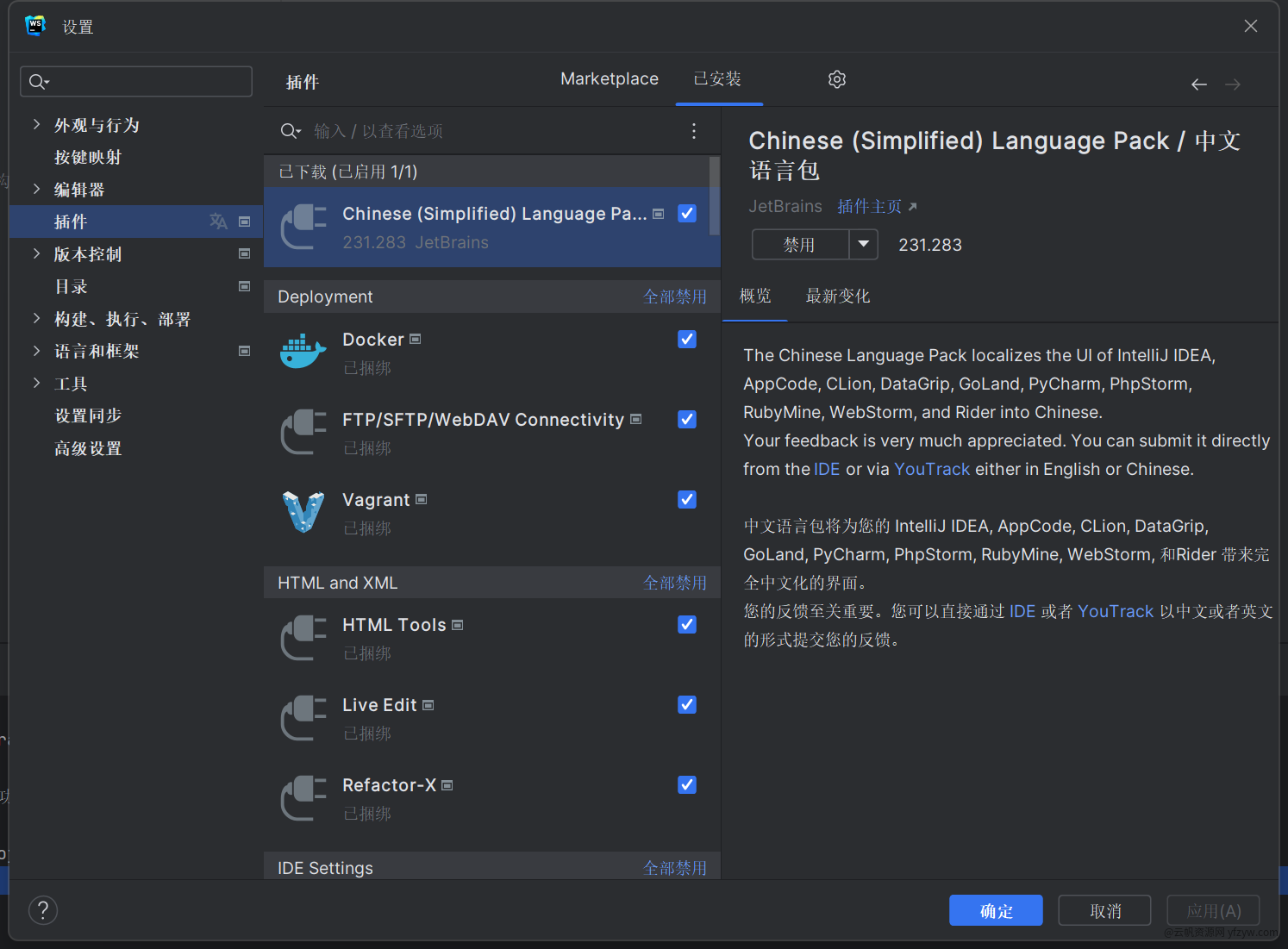This screenshot has height=949, width=1288.
Task: Click the Refactor-X plug icon
Action: click(303, 797)
